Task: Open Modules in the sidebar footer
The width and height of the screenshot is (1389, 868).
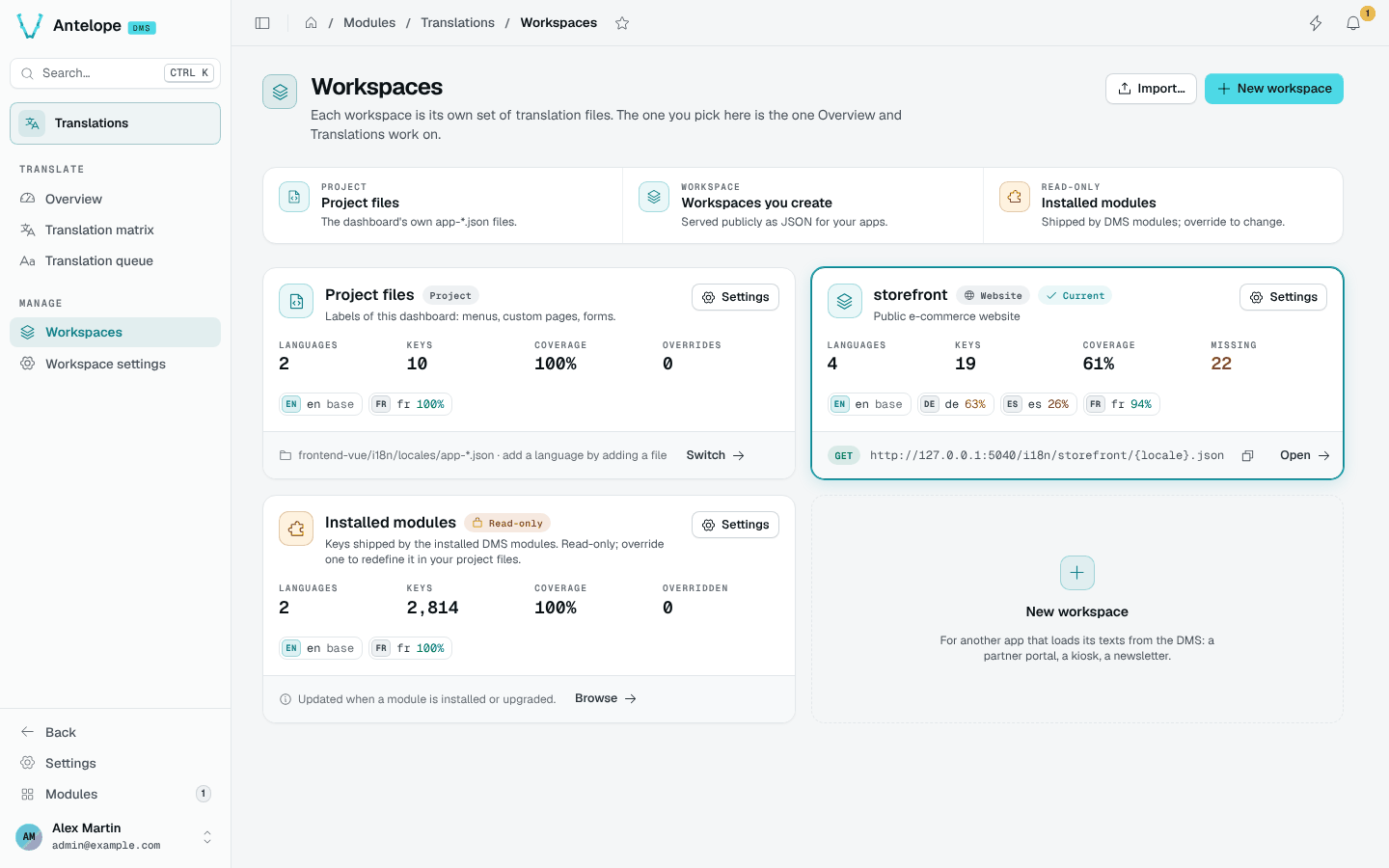Action: pyautogui.click(x=115, y=794)
